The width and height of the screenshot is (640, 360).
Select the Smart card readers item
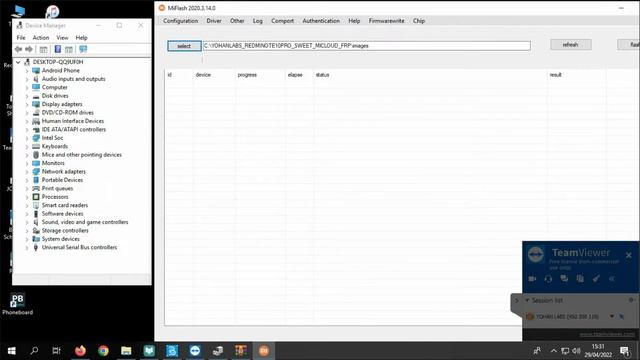pyautogui.click(x=64, y=205)
